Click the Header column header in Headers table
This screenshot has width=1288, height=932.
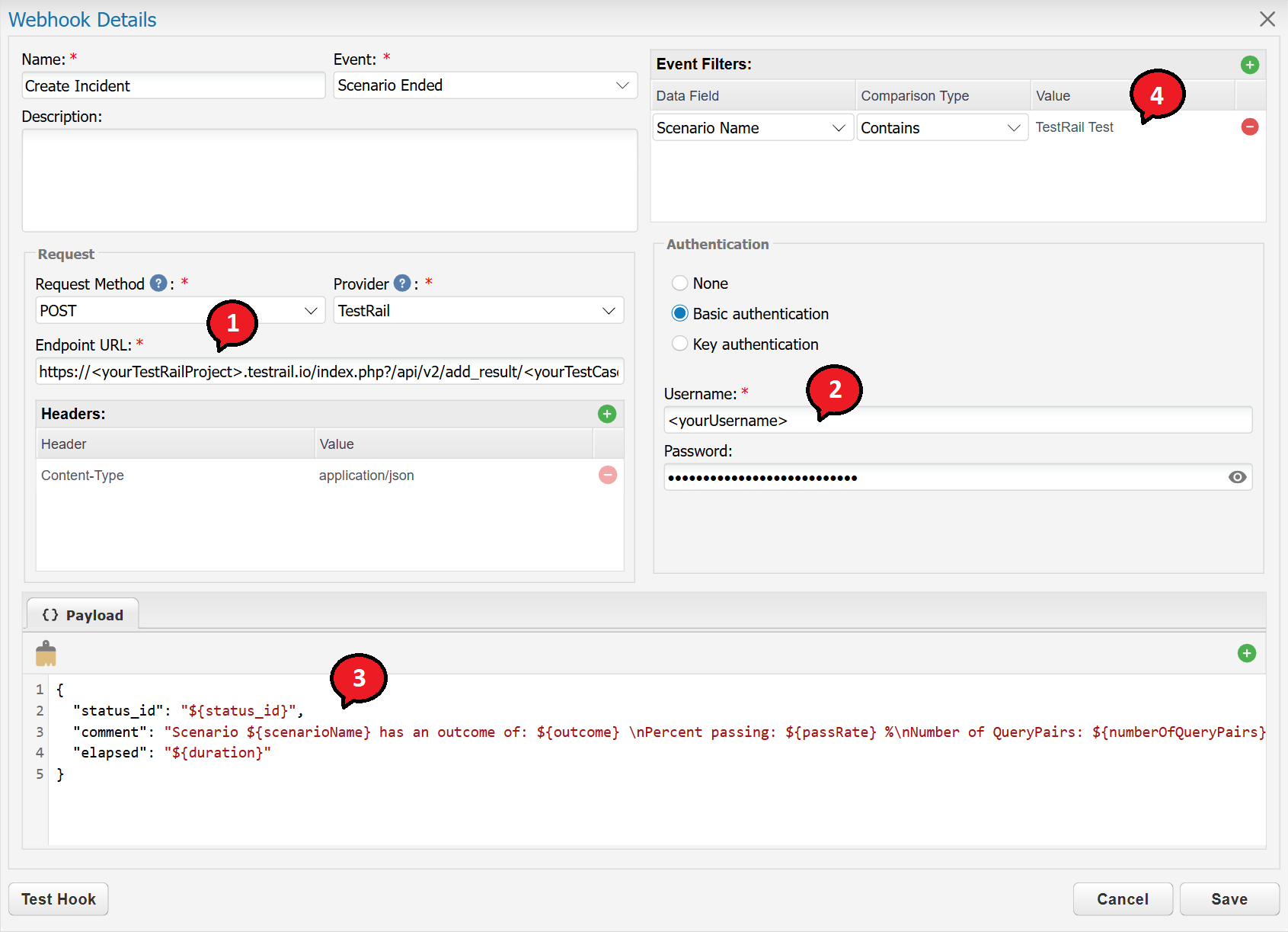click(x=175, y=444)
